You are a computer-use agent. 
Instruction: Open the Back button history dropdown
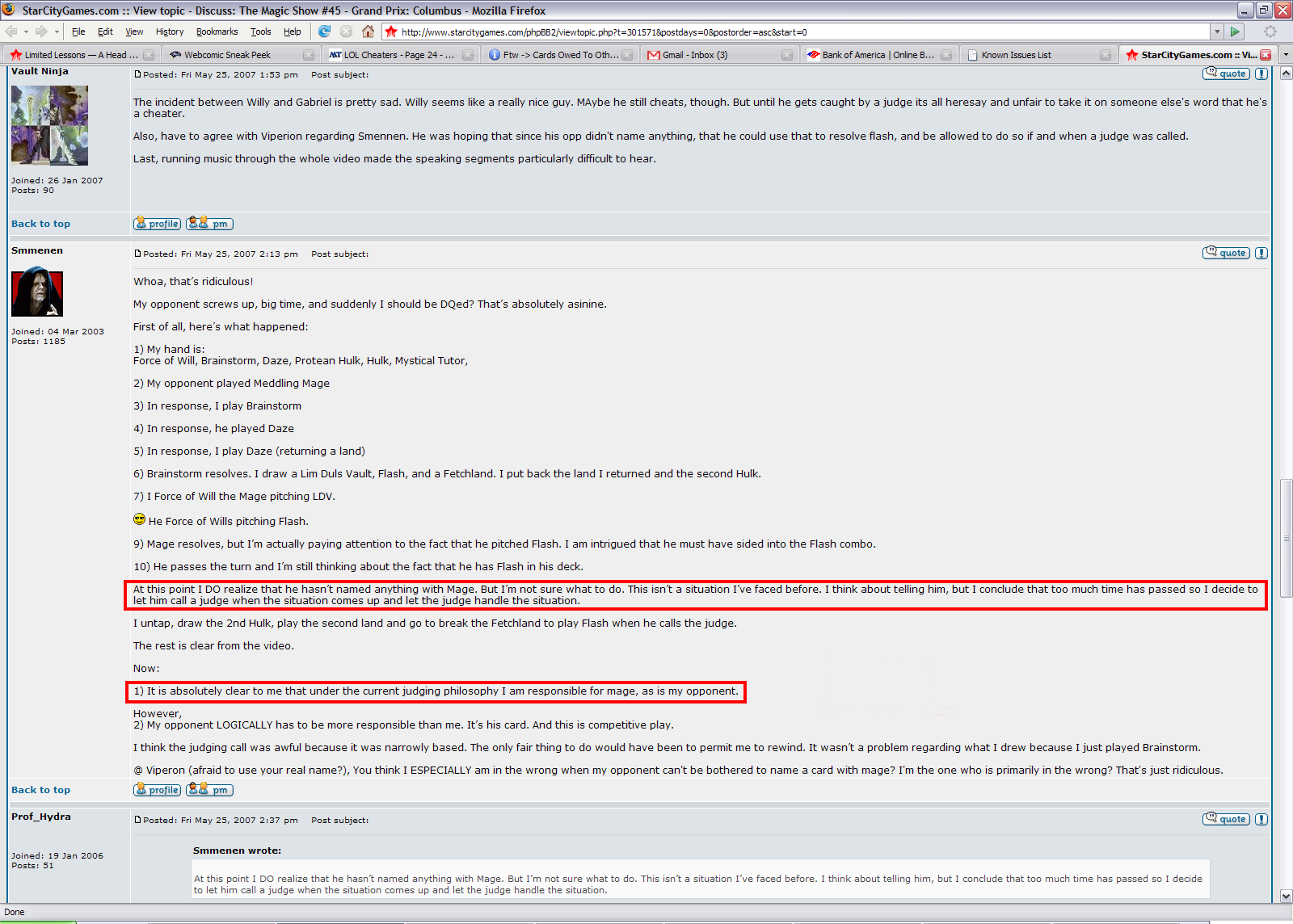click(26, 31)
